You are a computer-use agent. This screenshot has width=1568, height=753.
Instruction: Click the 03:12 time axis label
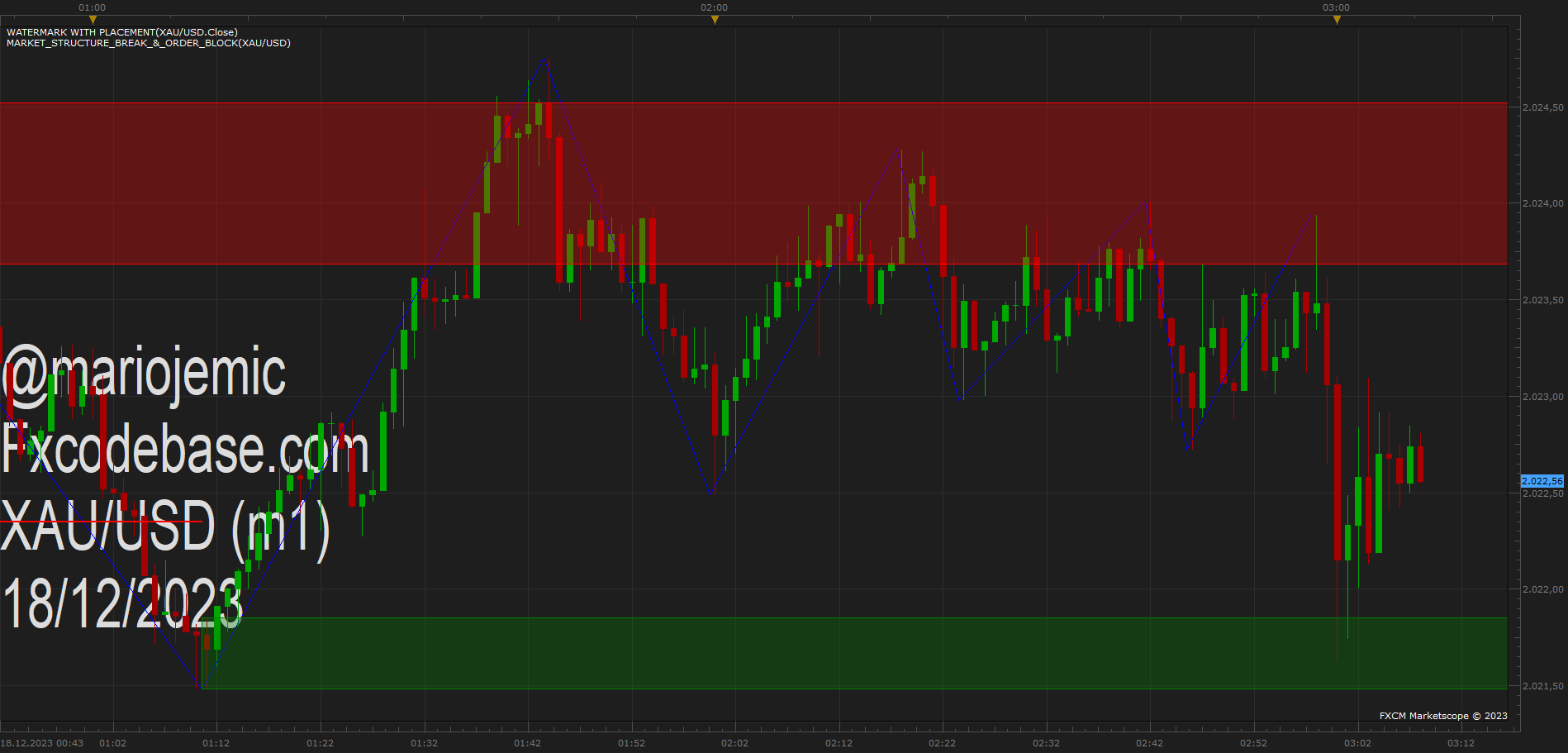[1461, 743]
